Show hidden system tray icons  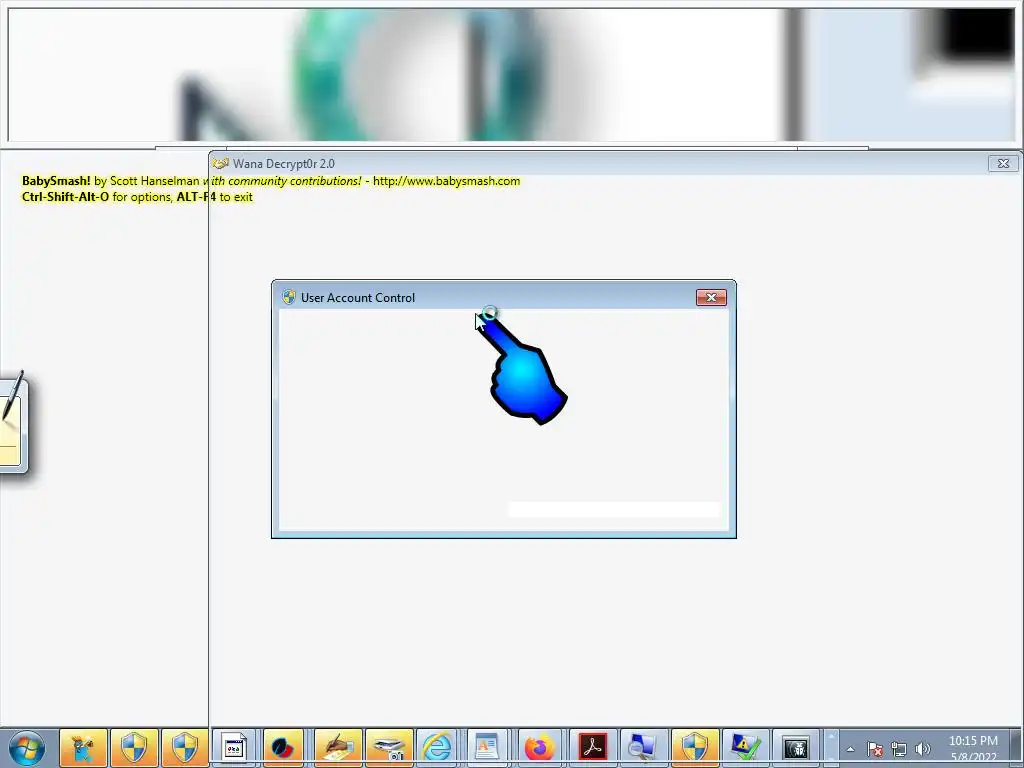(850, 749)
